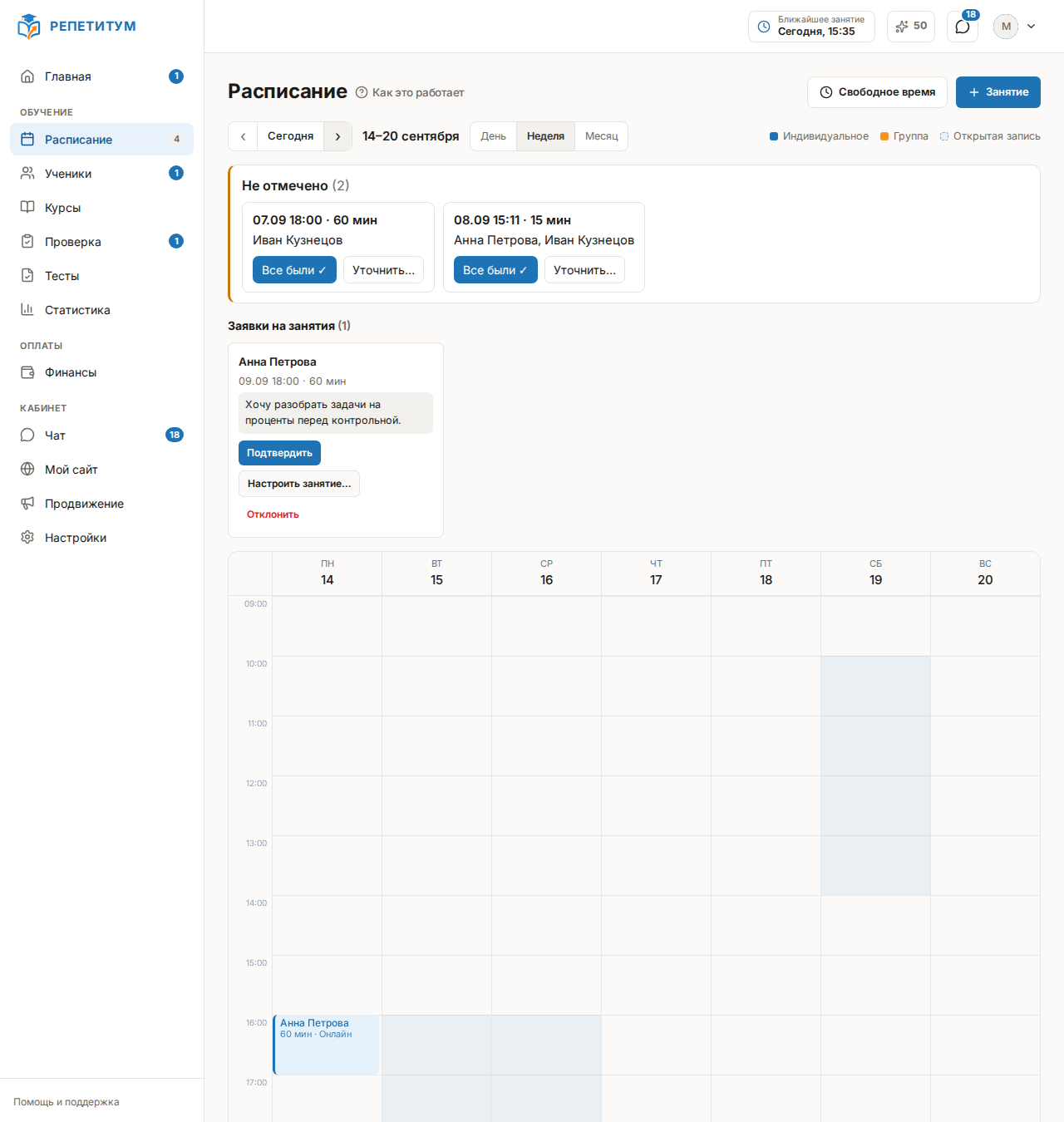Click the Продвижение megaphone icon
The width and height of the screenshot is (1064, 1122).
(x=27, y=504)
